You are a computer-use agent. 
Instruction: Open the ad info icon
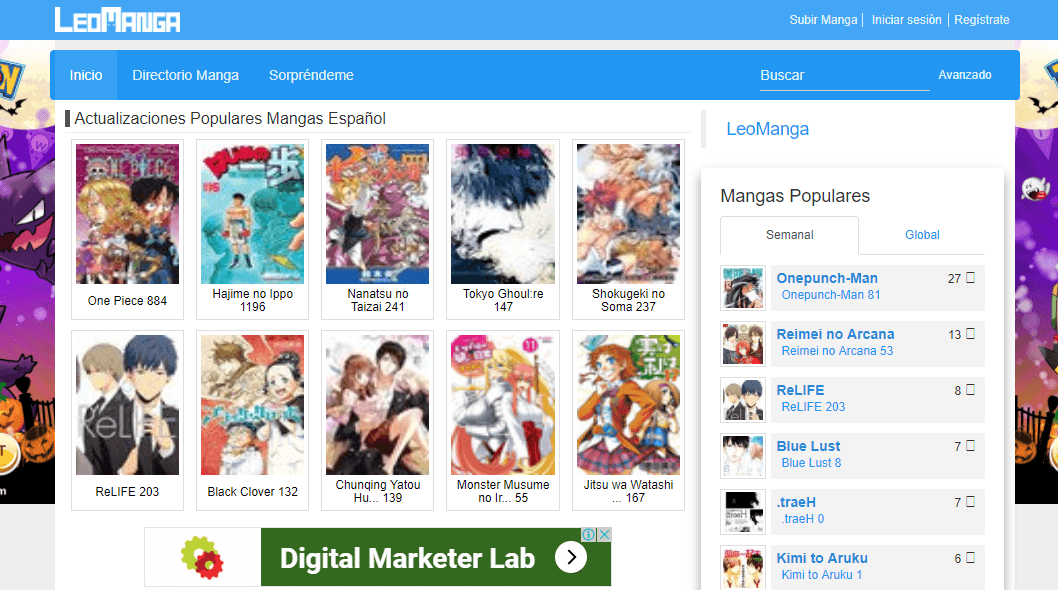click(589, 535)
